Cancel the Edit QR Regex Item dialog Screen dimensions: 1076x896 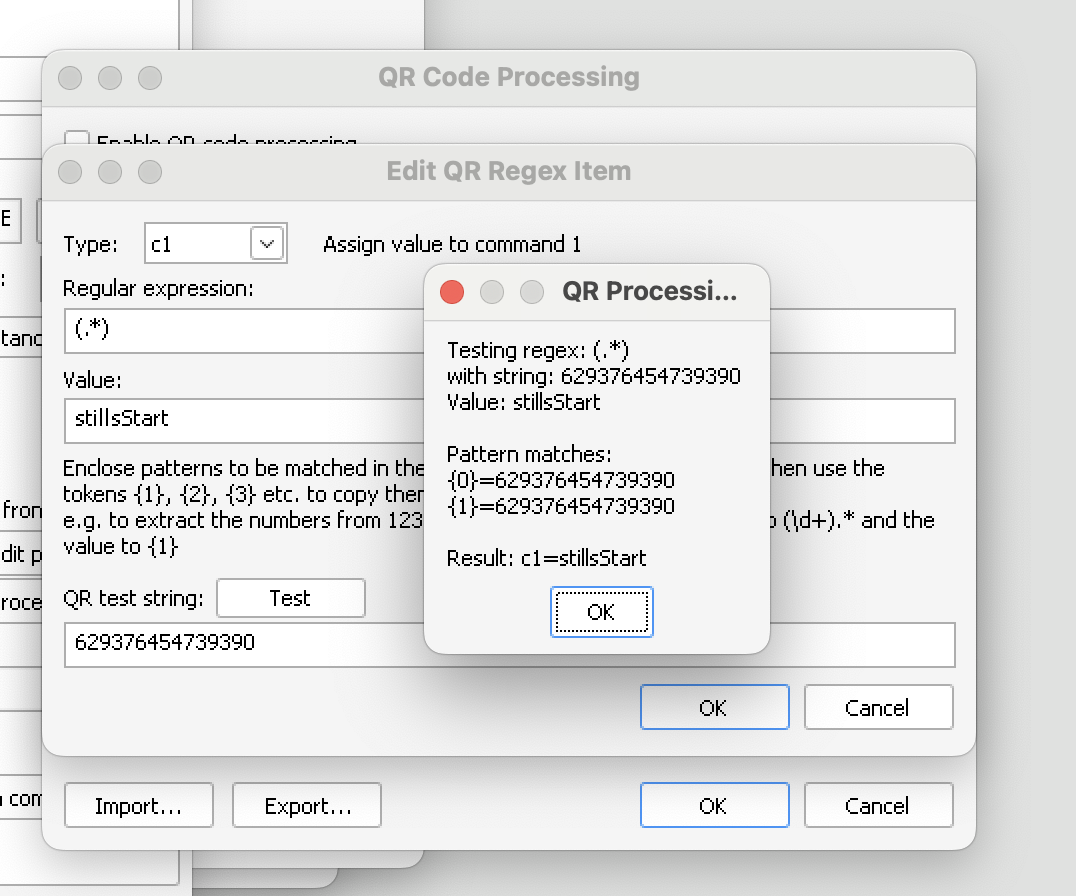(x=878, y=708)
